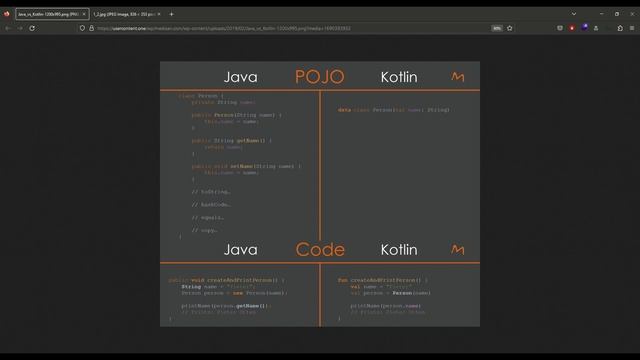Close the Java_vs_Kotlin tab

[x=84, y=14]
